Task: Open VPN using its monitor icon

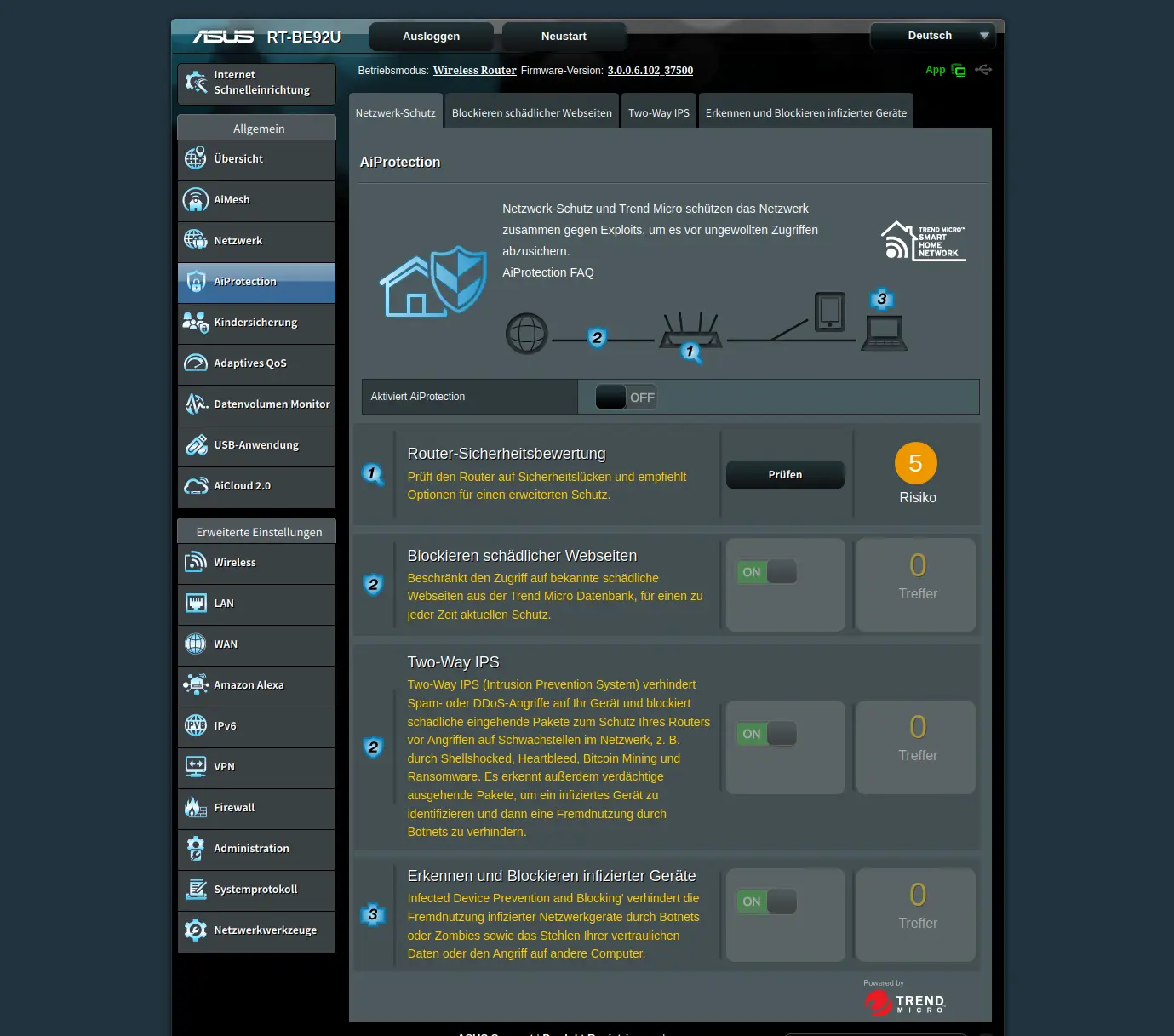Action: click(x=196, y=767)
